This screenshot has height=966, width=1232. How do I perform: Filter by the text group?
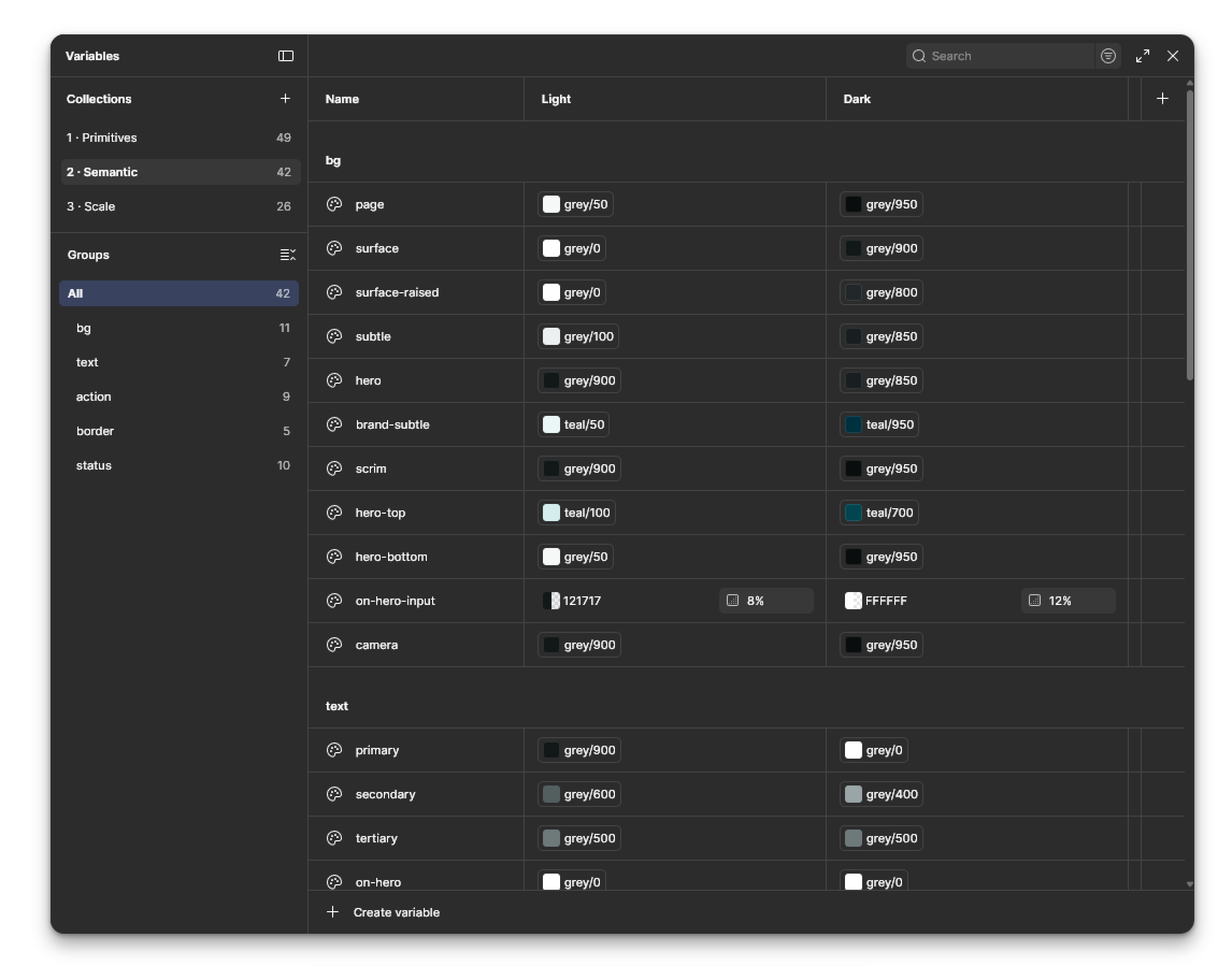coord(179,362)
